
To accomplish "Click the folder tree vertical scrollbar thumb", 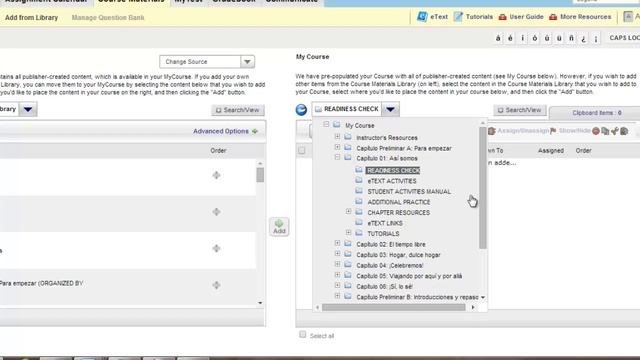I will (483, 187).
